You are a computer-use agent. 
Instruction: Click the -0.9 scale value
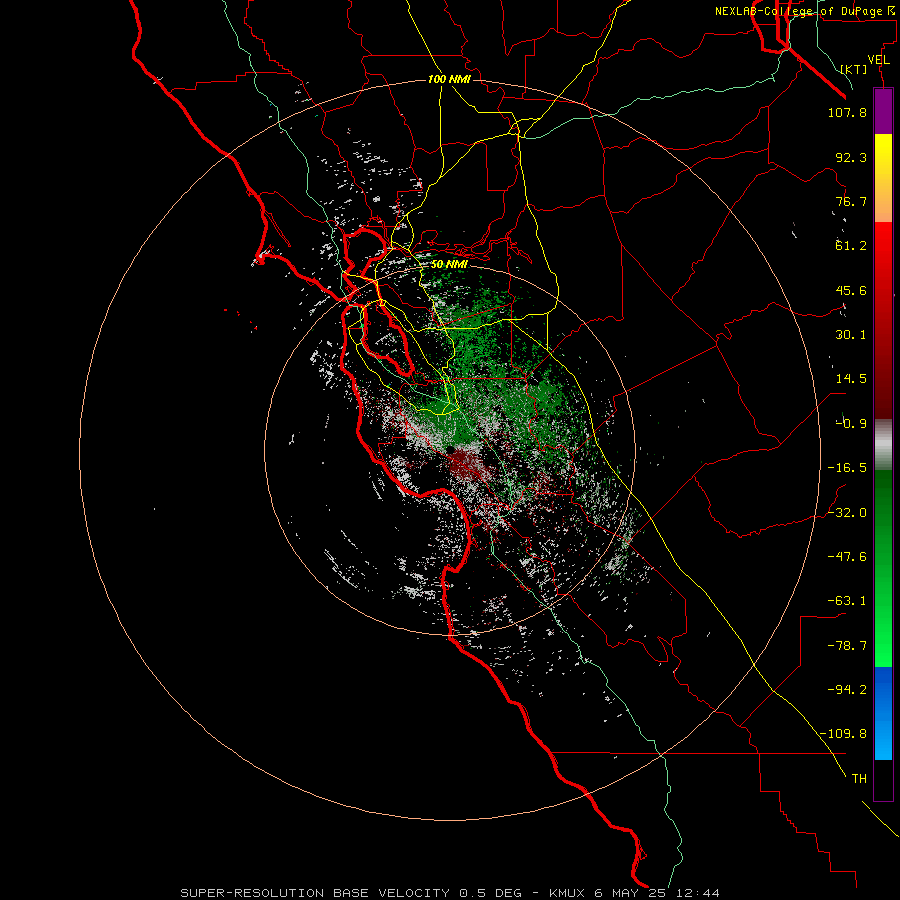click(x=851, y=424)
